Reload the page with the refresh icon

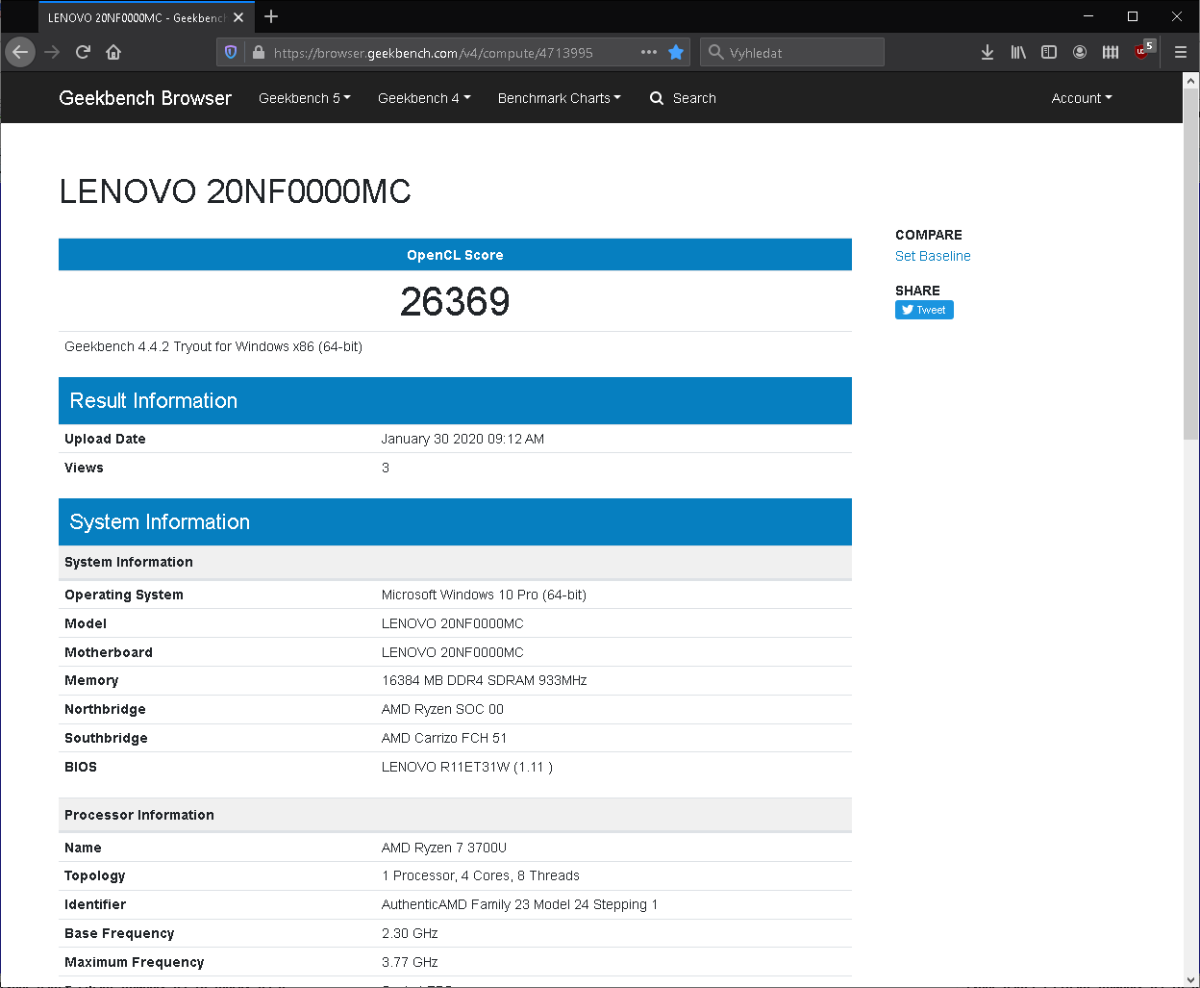83,52
